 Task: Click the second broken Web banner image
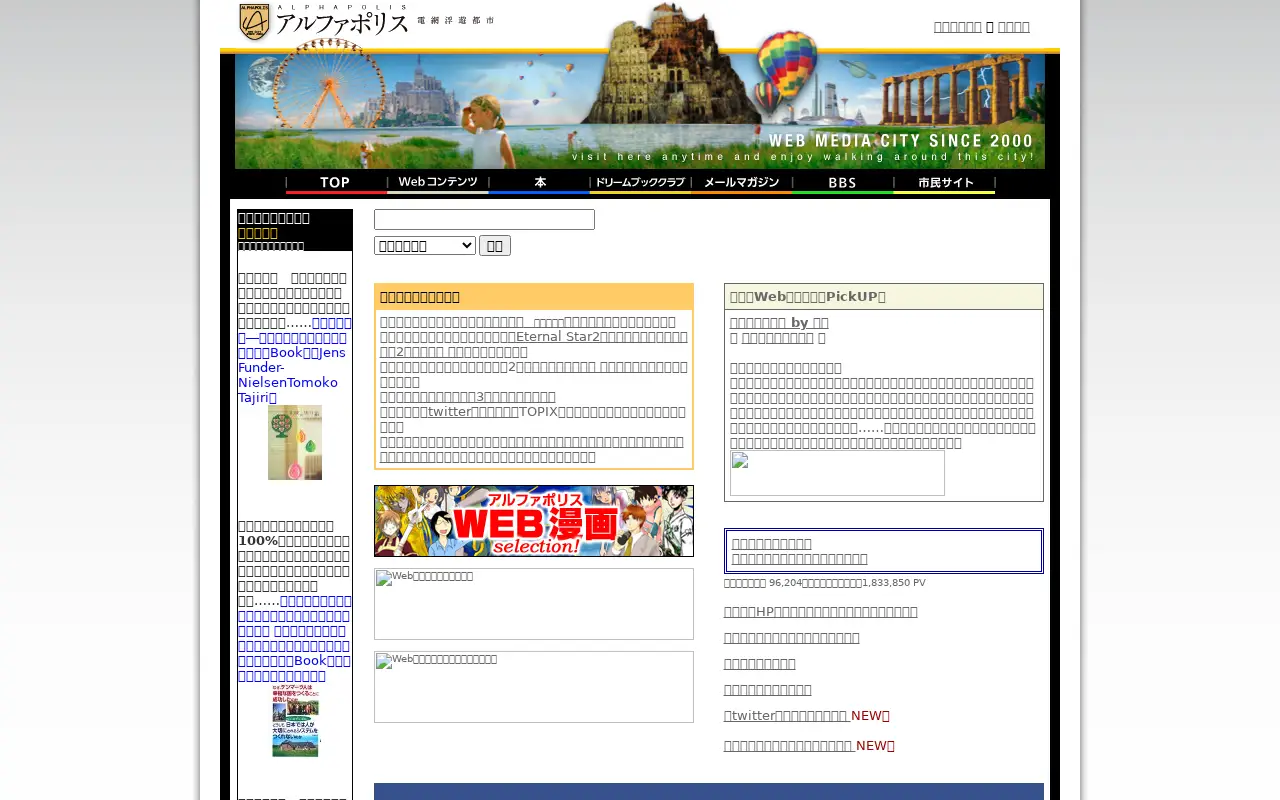click(x=534, y=687)
